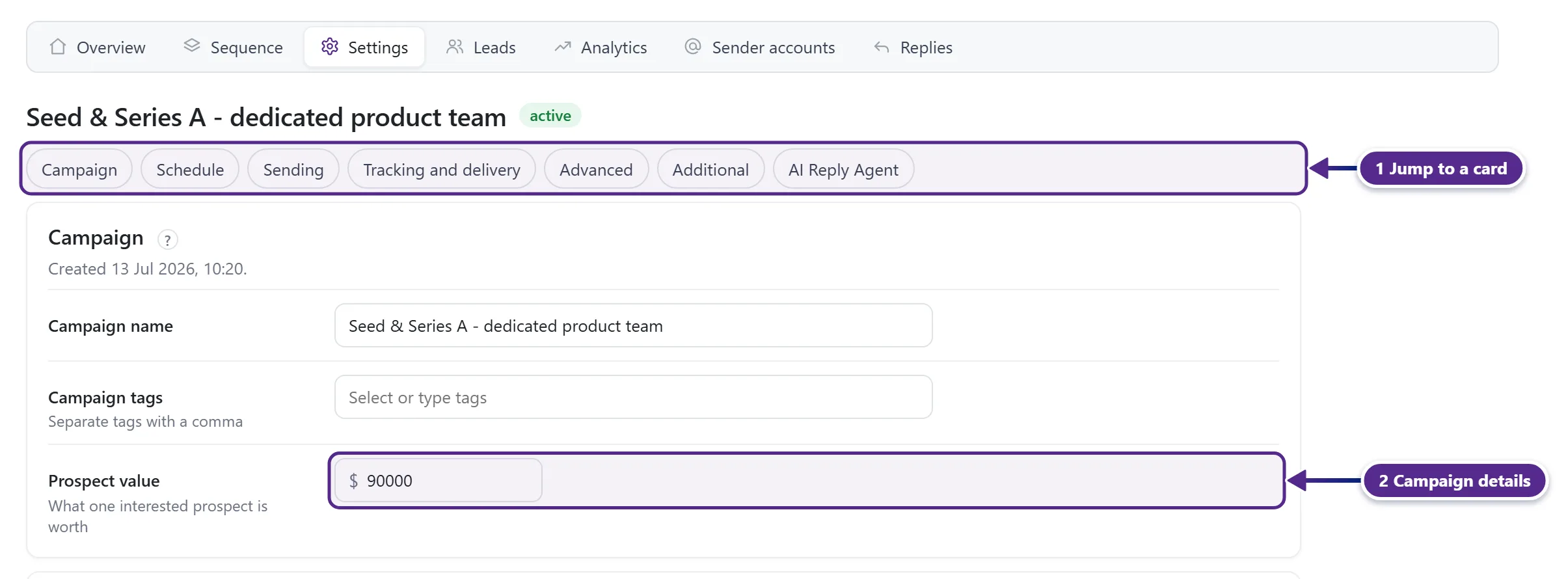Jump to AI Reply Agent card
Image resolution: width=1568 pixels, height=579 pixels.
[x=843, y=169]
